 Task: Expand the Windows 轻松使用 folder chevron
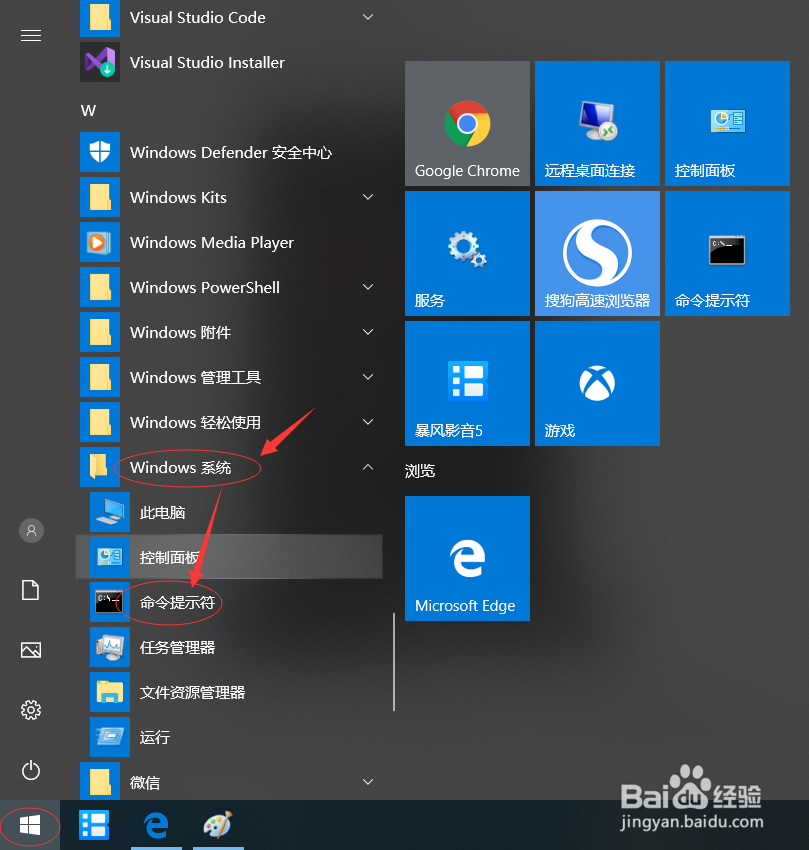click(368, 422)
